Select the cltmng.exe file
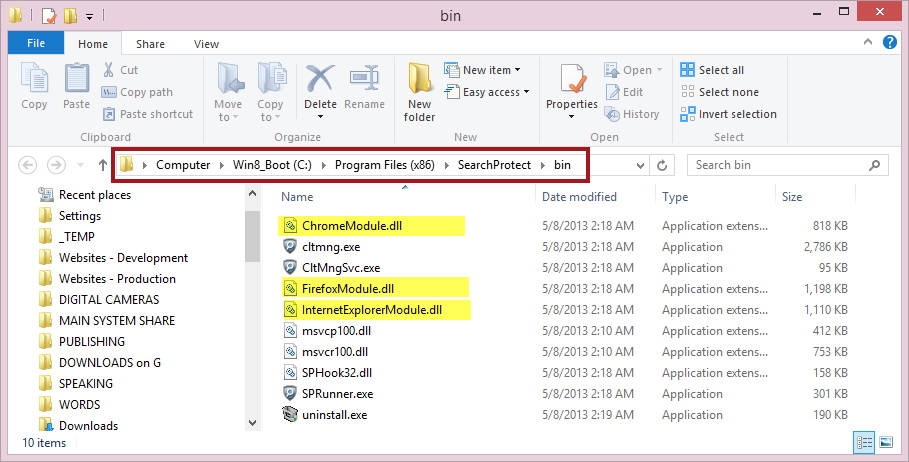The height and width of the screenshot is (462, 909). click(x=321, y=248)
